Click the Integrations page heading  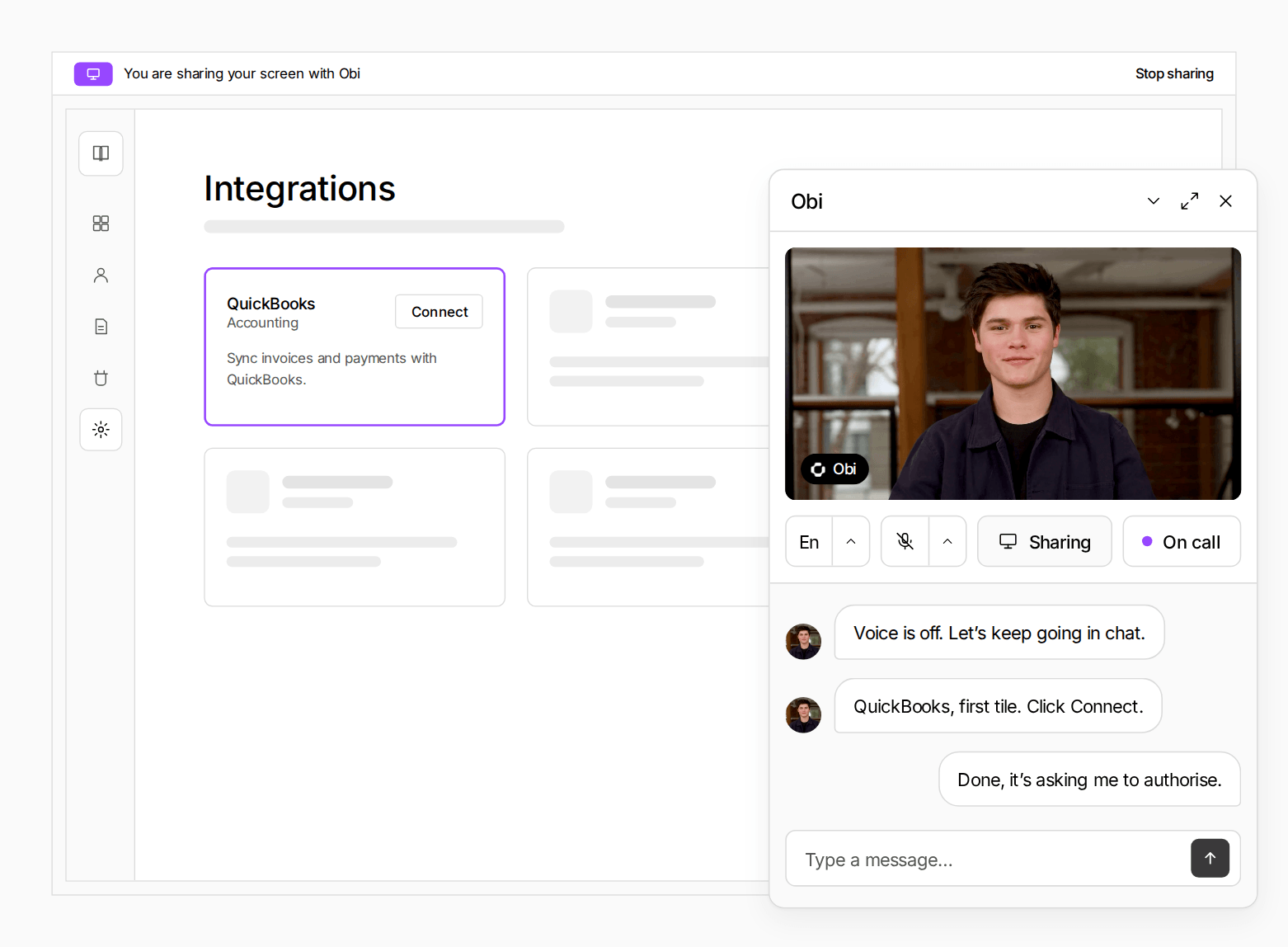(300, 189)
